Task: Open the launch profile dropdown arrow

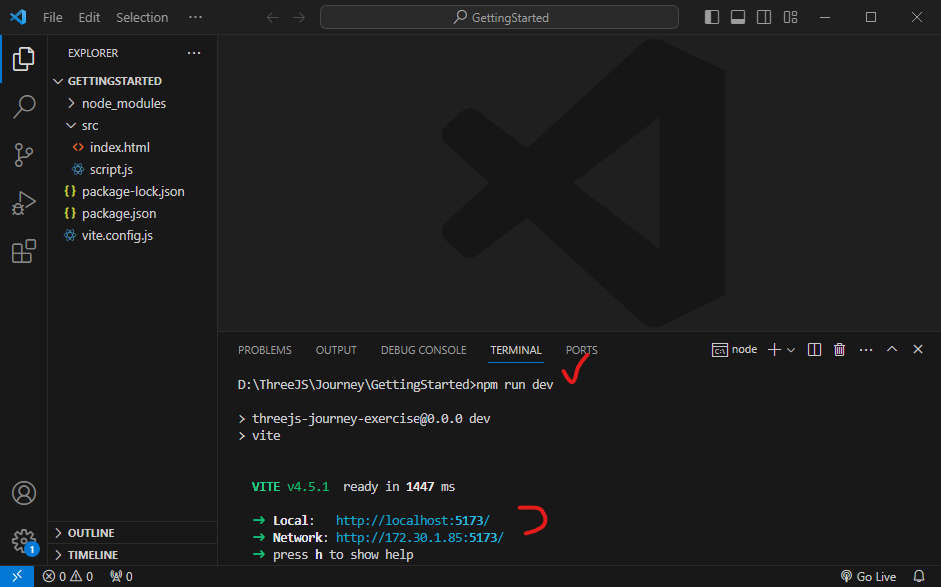Action: point(791,350)
